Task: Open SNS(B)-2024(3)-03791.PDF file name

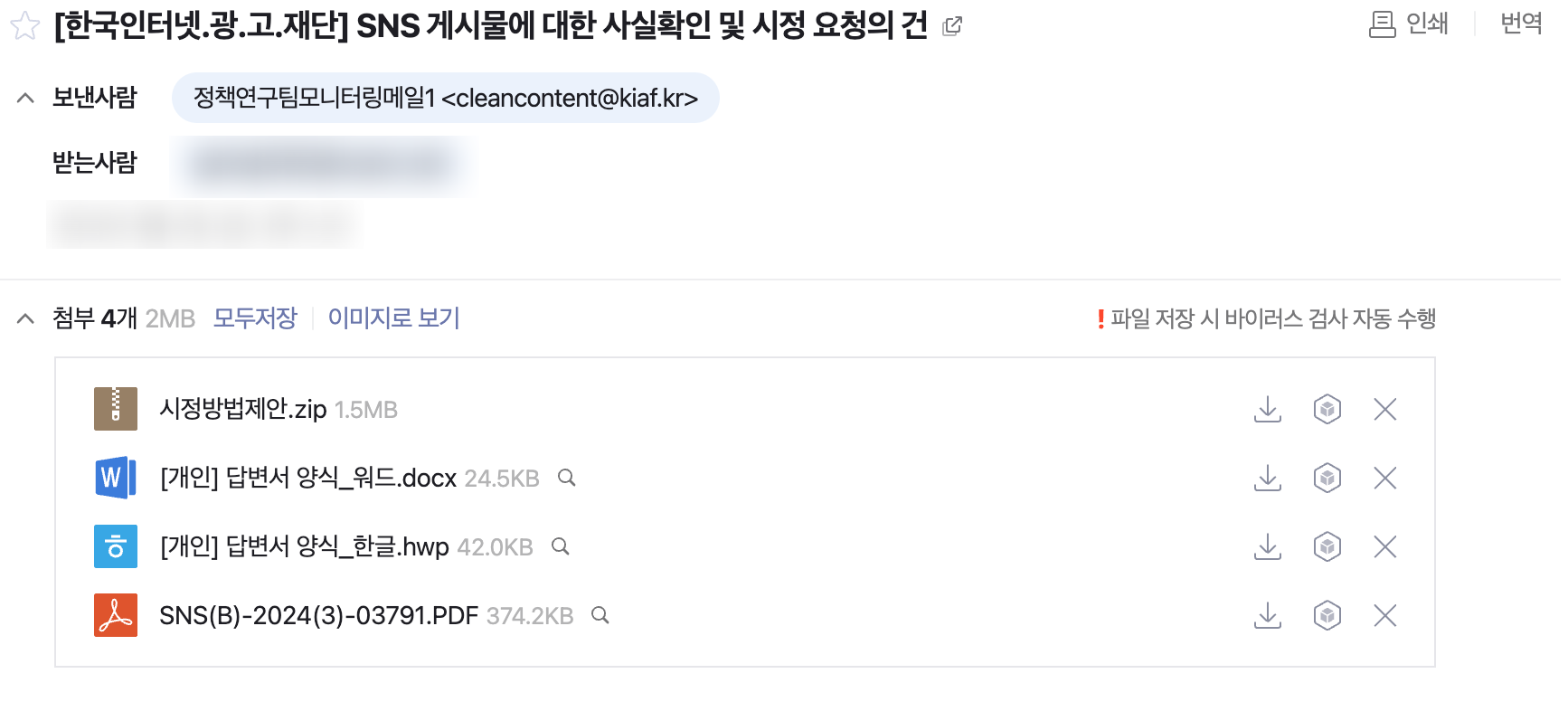Action: point(318,616)
